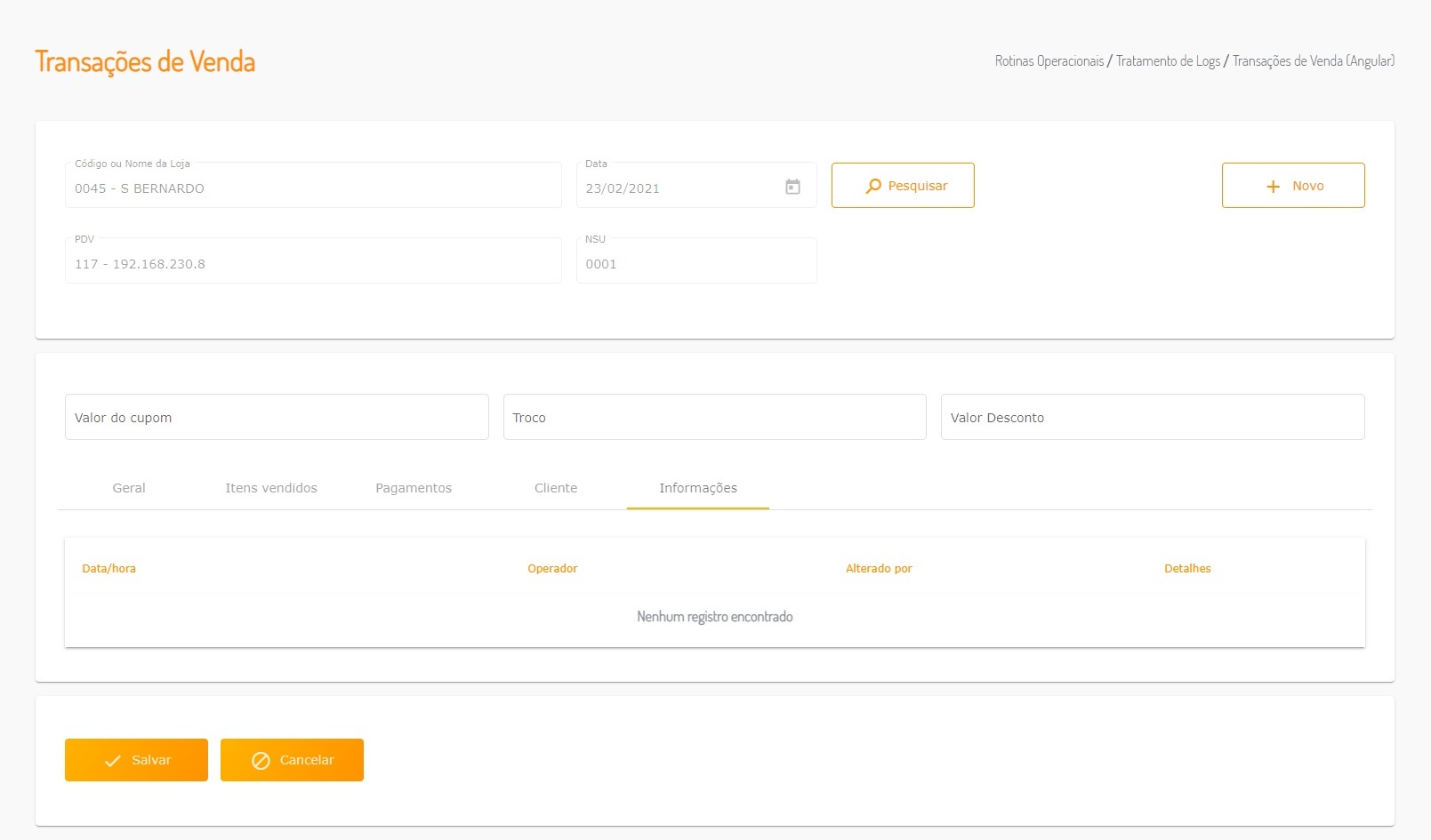Sort by Data/hora column header
The image size is (1431, 840).
click(109, 569)
